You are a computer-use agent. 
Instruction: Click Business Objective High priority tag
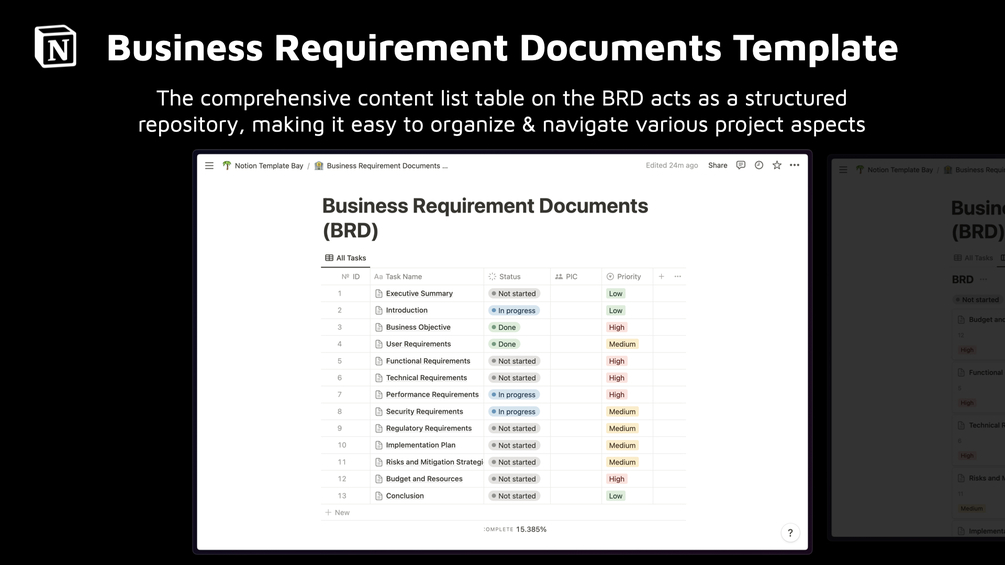(617, 327)
